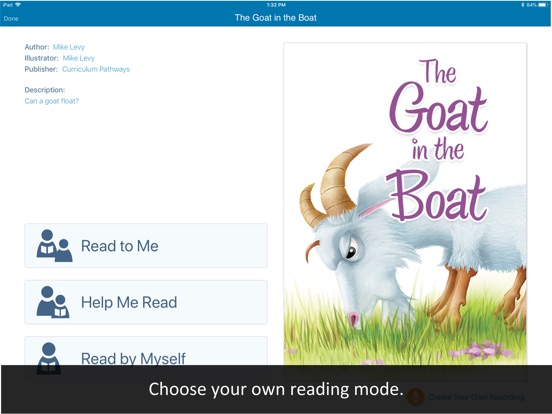Click the Help Me Read people icon

(x=53, y=302)
